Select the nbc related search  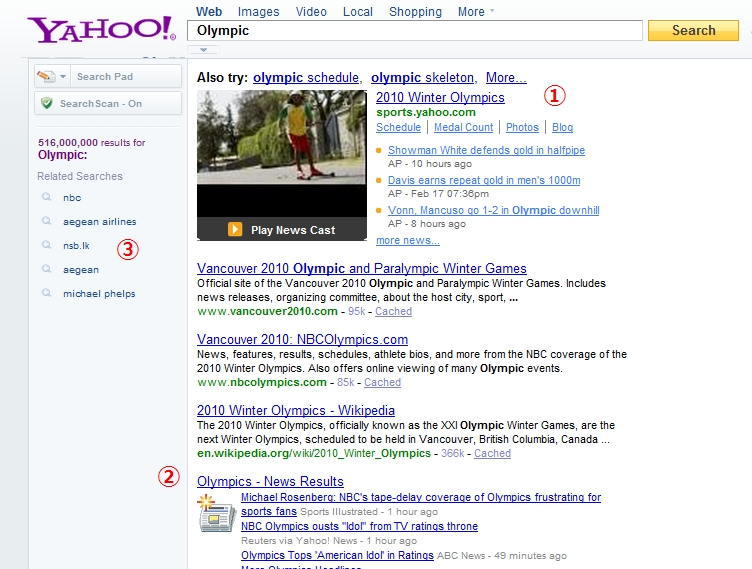click(x=72, y=198)
